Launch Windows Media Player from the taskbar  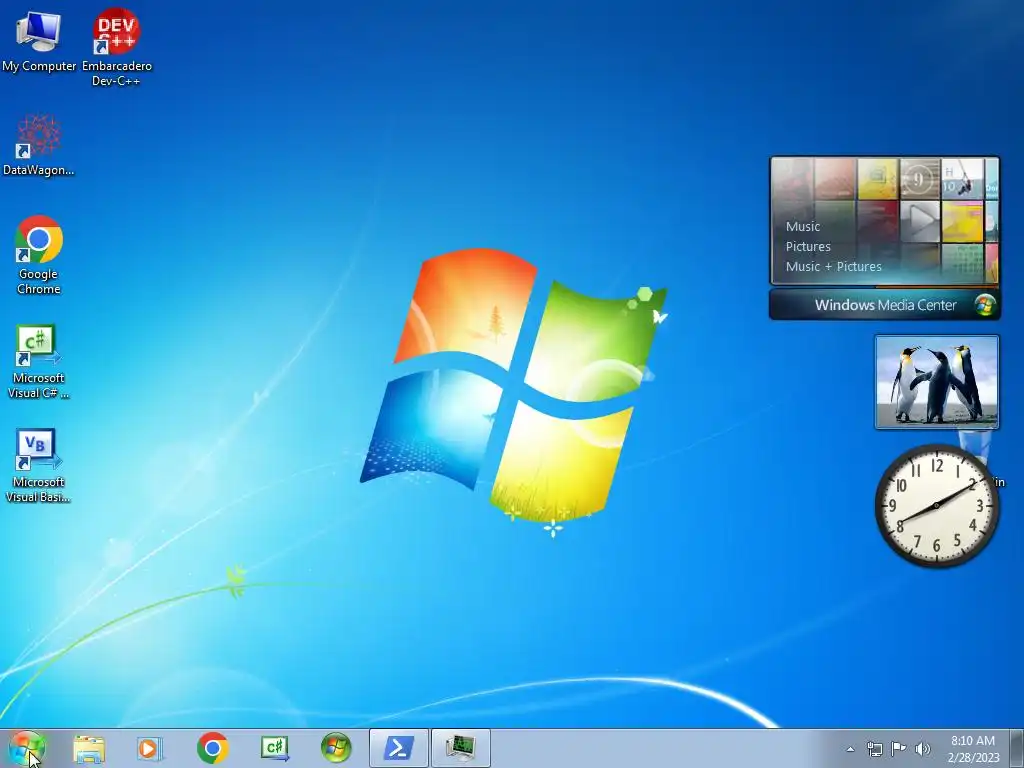coord(150,748)
